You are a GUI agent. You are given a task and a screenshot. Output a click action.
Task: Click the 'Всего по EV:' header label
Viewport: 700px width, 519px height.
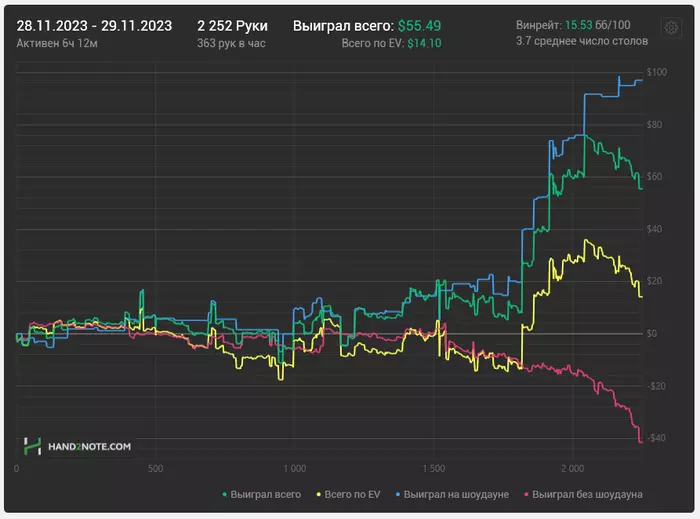[373, 43]
